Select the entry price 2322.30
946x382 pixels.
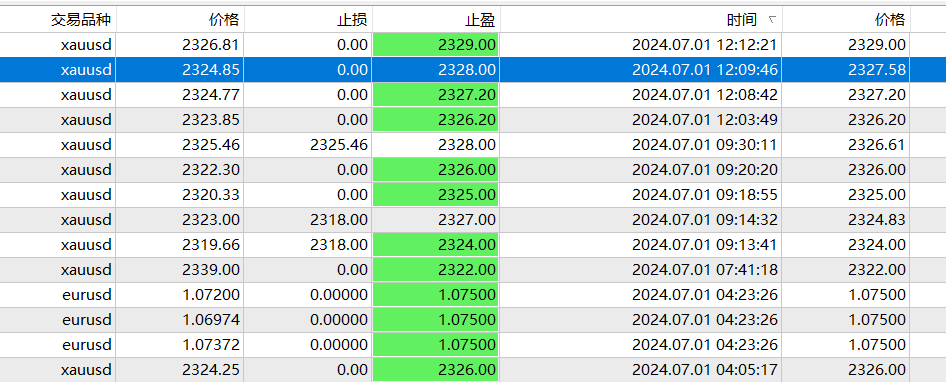(x=211, y=170)
